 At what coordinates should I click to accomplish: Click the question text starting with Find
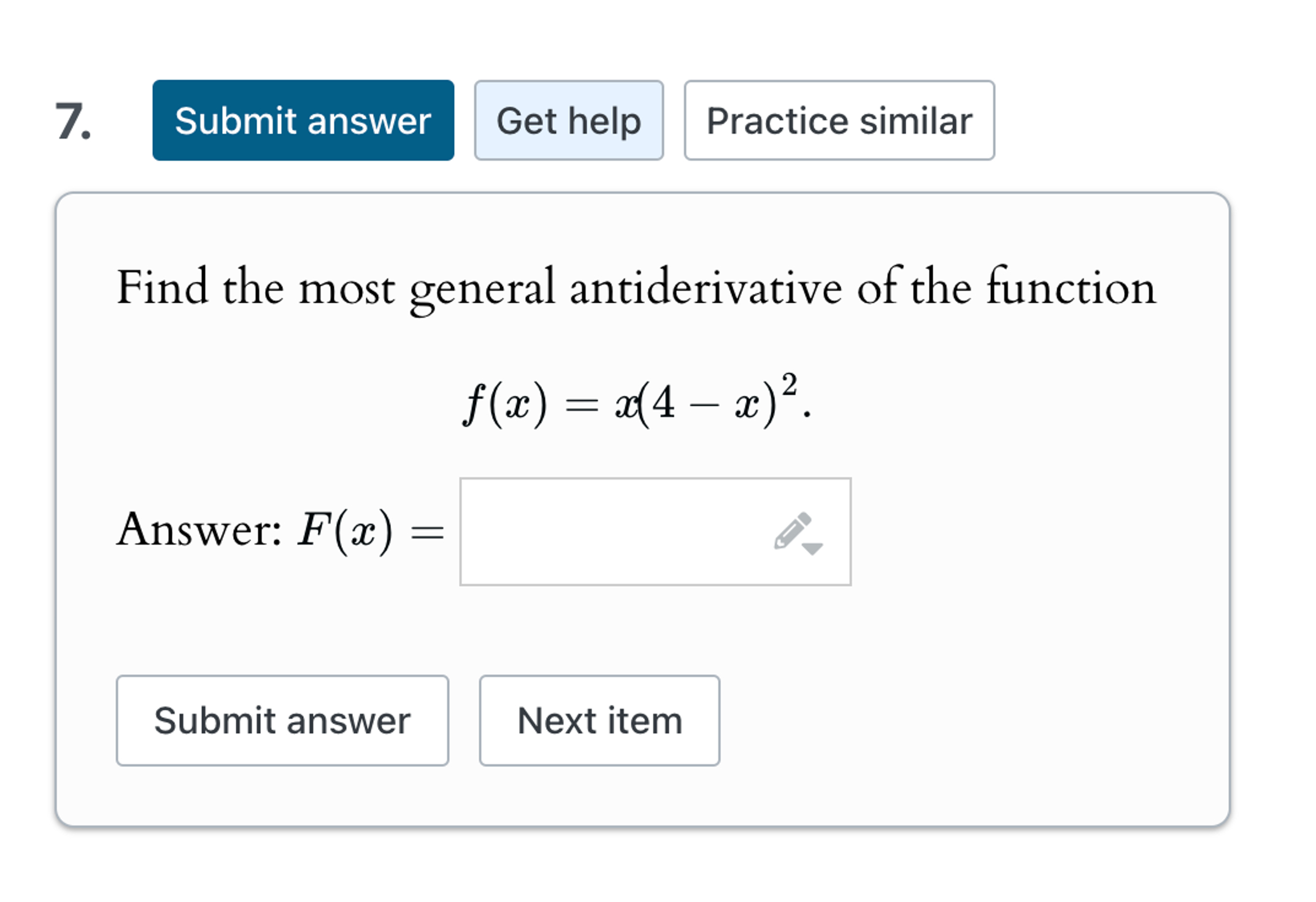(636, 288)
